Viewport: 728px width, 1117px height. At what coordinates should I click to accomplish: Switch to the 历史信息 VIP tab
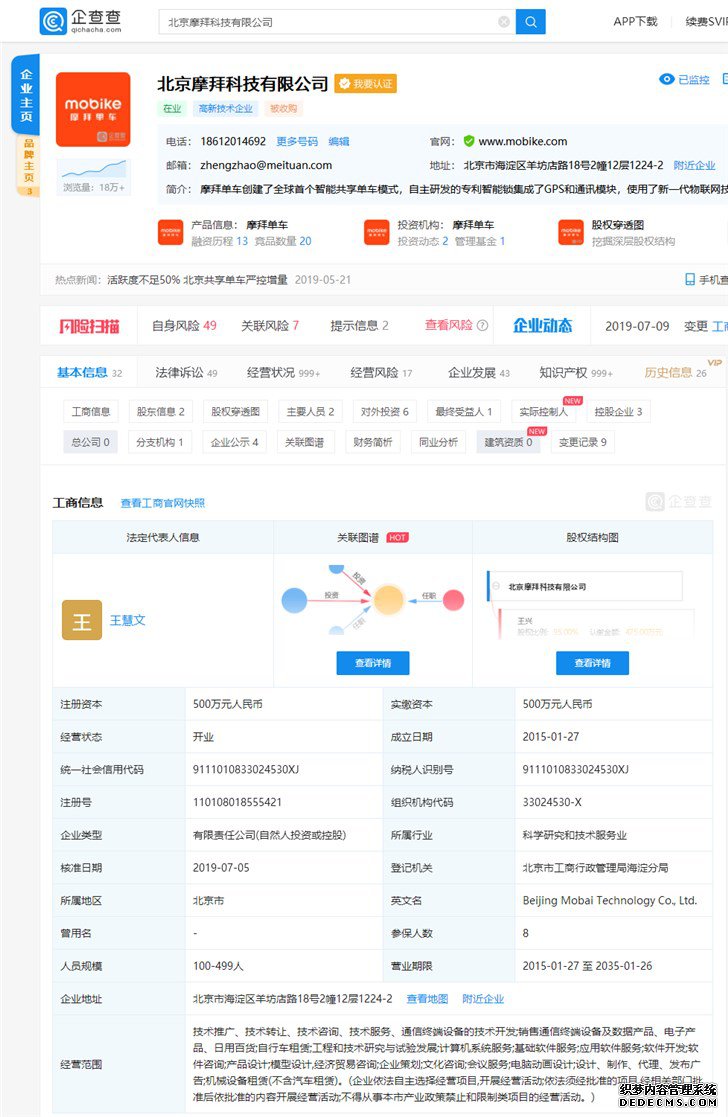click(x=675, y=373)
